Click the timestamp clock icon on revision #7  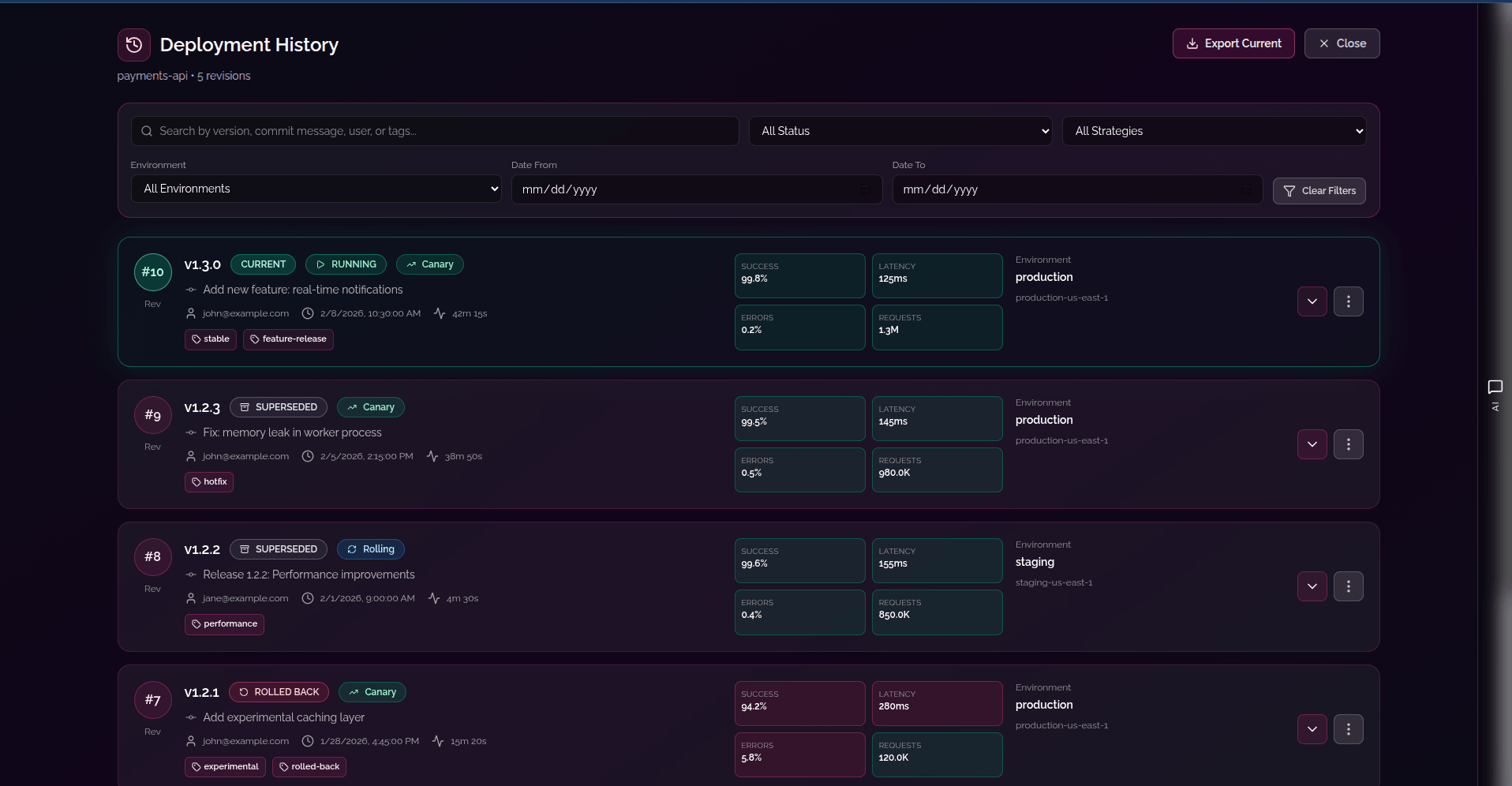pos(307,741)
